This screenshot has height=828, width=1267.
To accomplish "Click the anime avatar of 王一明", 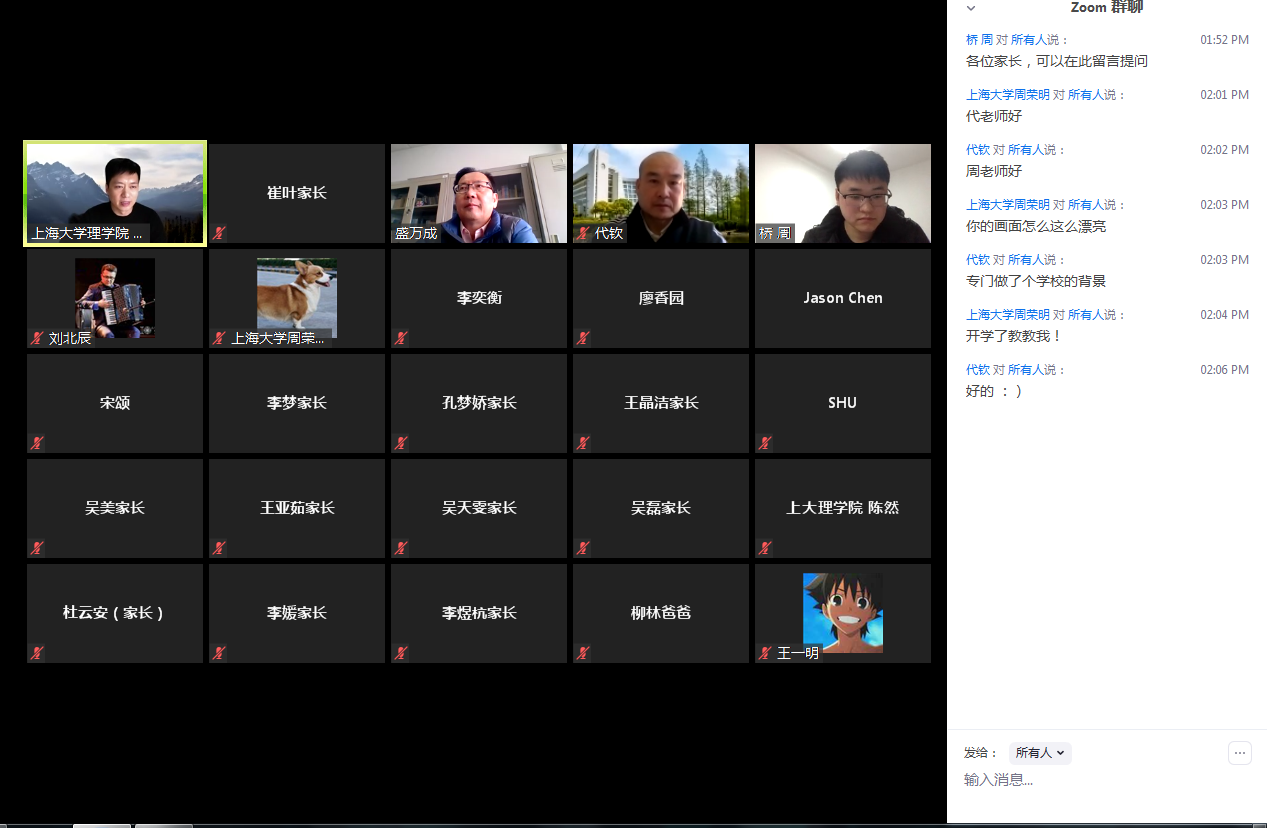I will (843, 612).
